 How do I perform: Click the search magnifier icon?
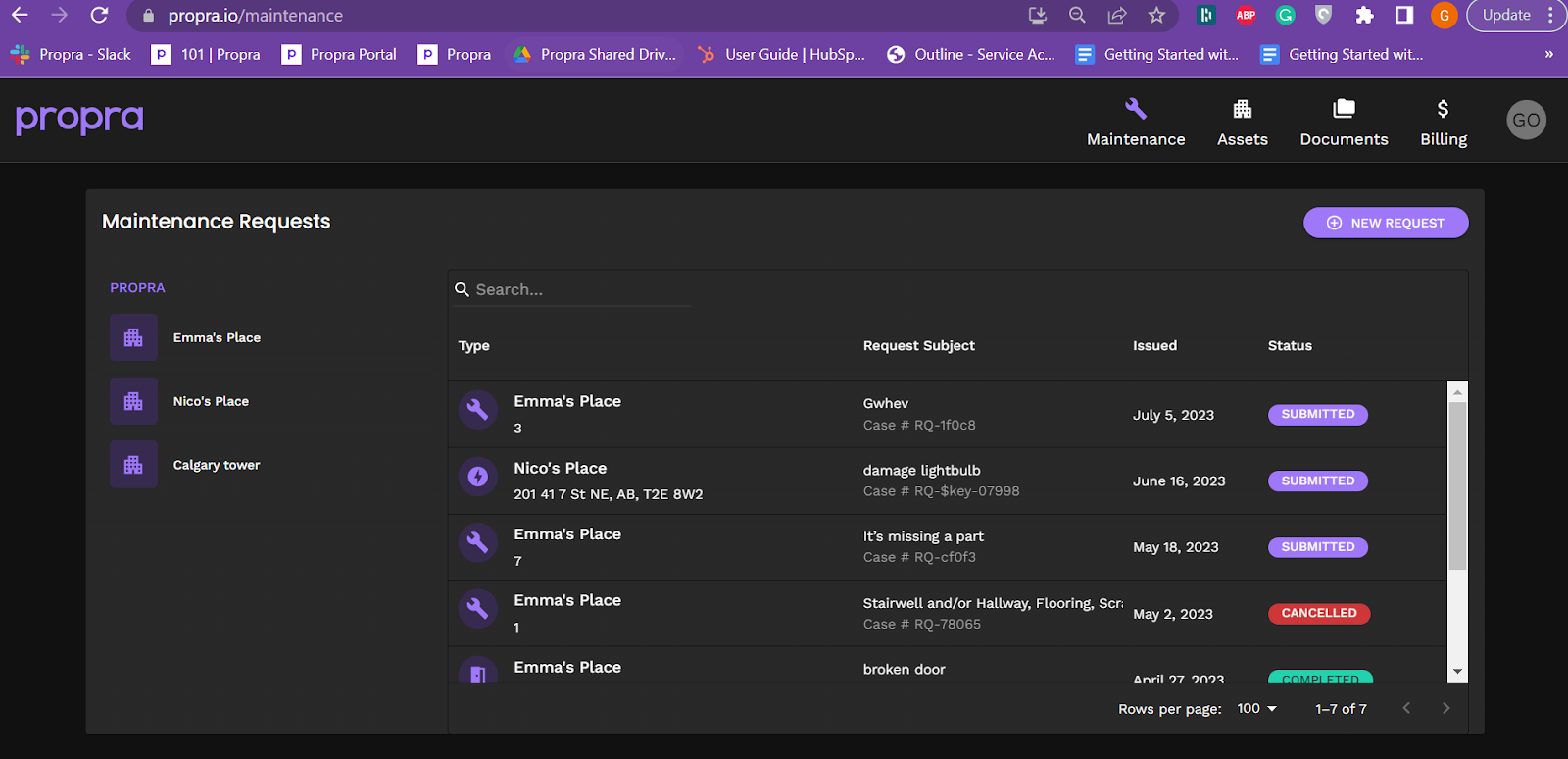(x=462, y=289)
